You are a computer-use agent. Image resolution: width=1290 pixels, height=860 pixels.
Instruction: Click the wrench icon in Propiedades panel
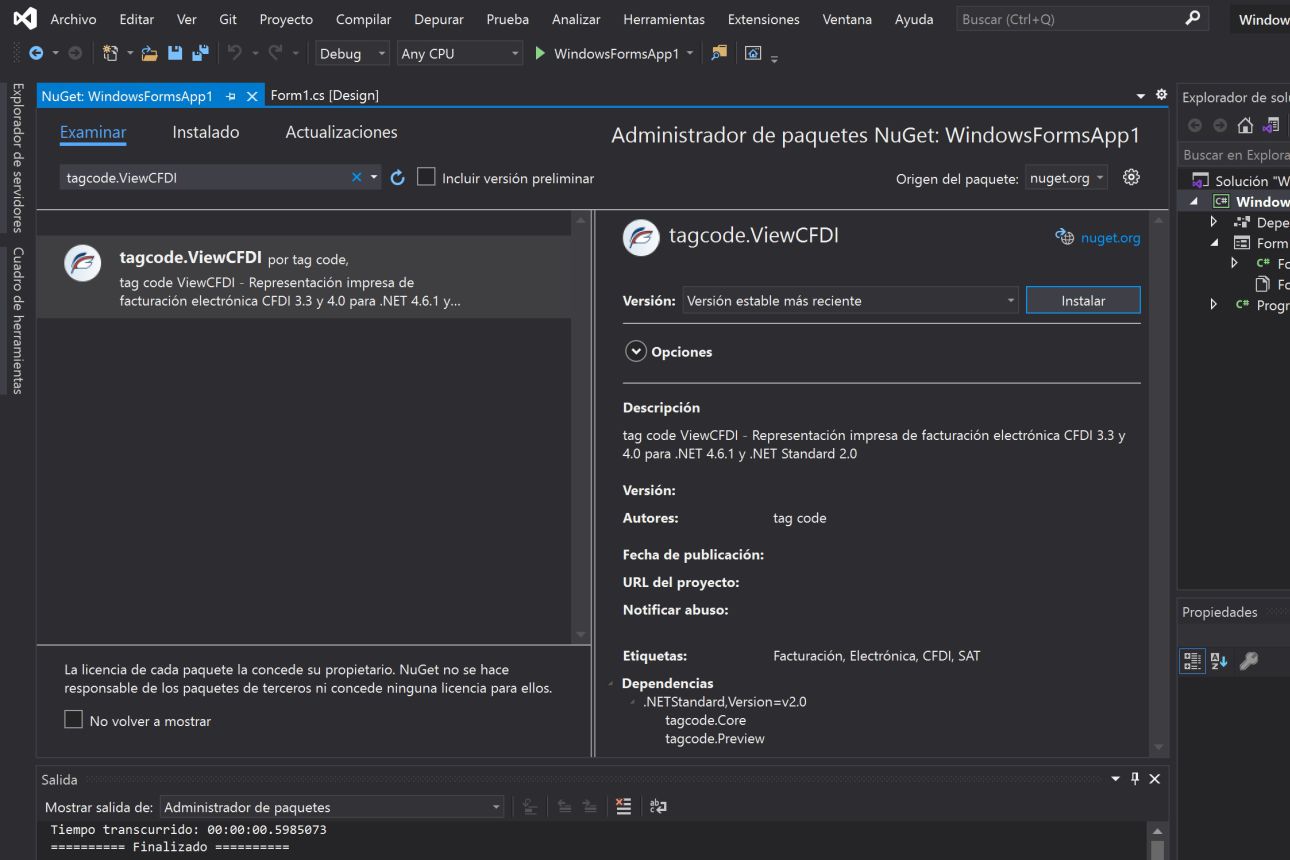coord(1248,660)
